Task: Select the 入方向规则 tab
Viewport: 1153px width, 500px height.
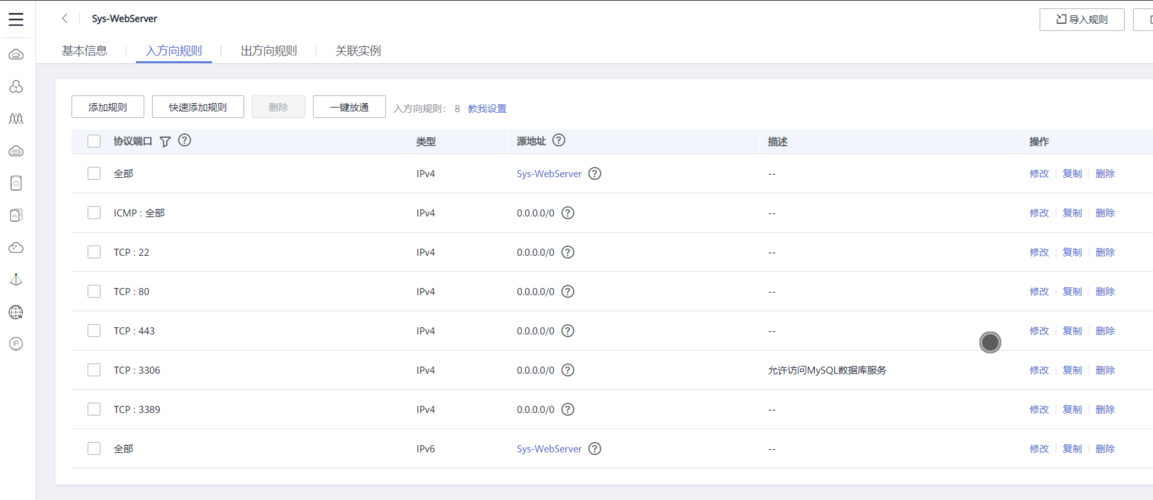Action: (x=174, y=51)
